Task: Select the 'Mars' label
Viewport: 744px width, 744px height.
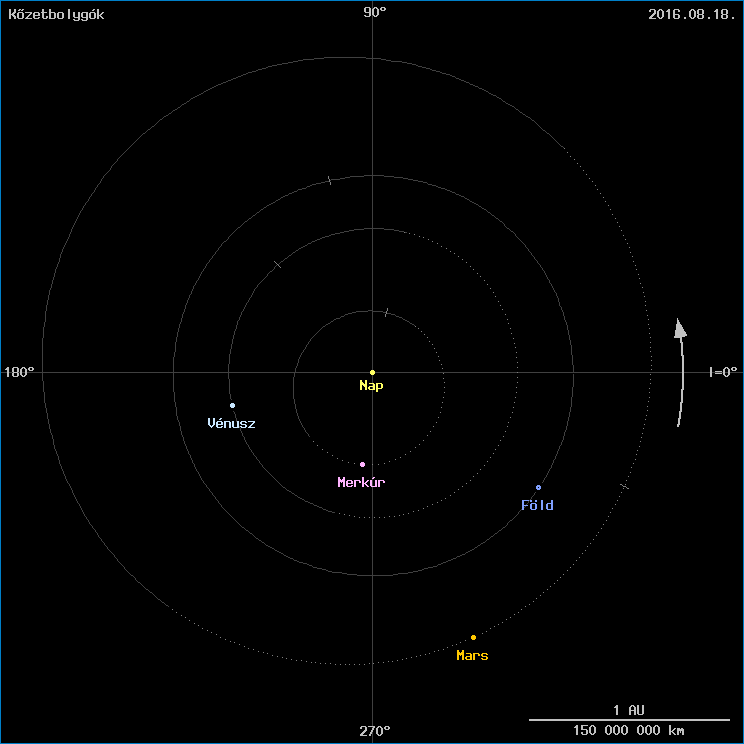Action: [472, 655]
